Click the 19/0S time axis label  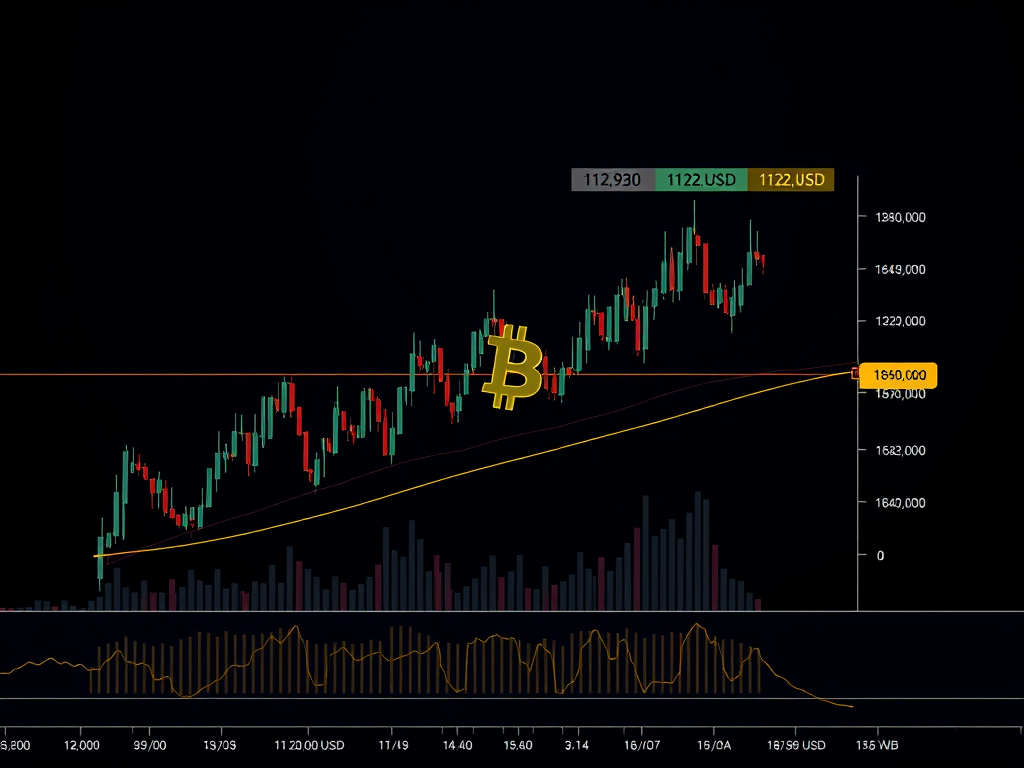[219, 745]
